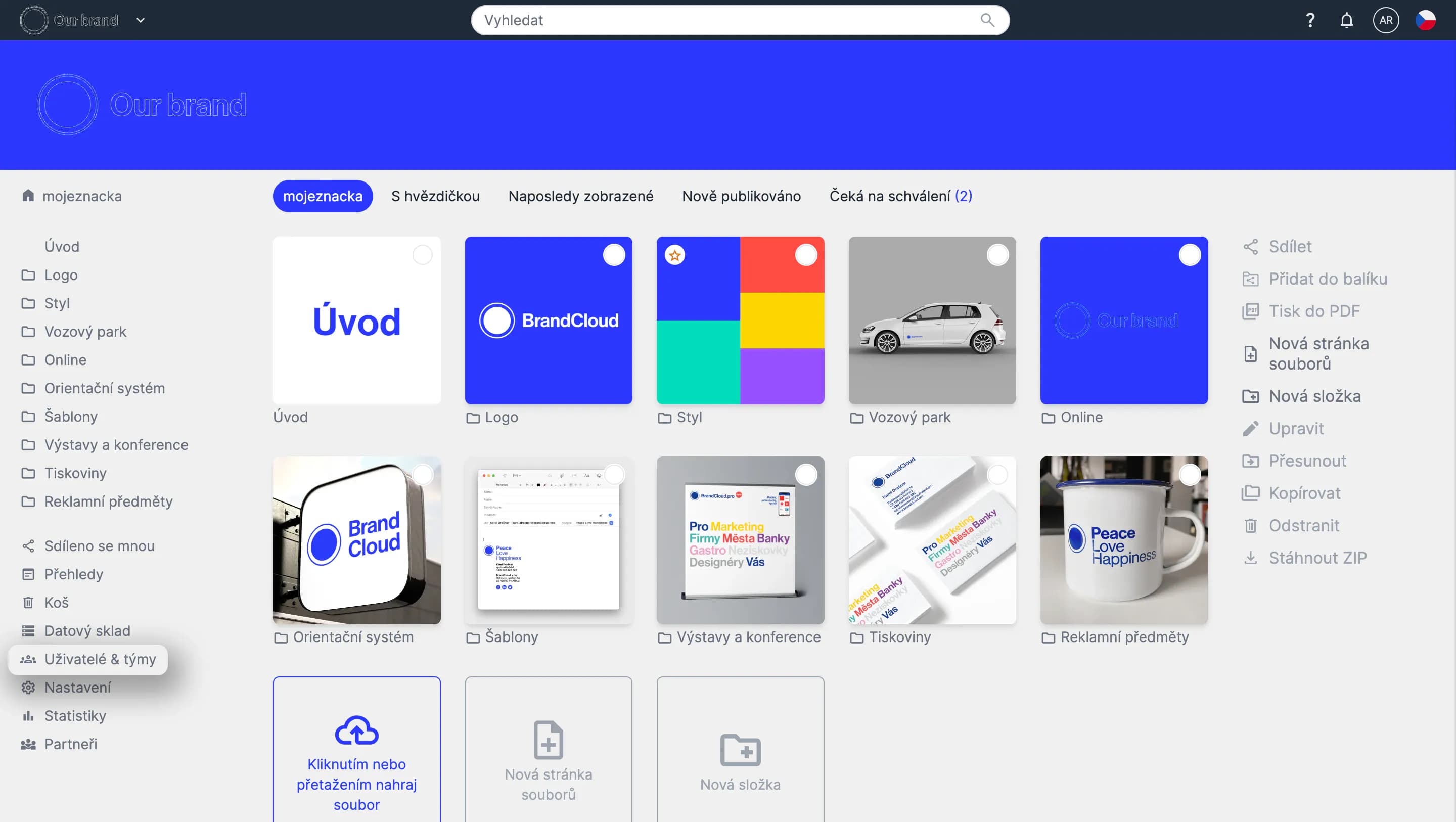The width and height of the screenshot is (1456, 822).
Task: Click the search magnifier icon
Action: 987,20
